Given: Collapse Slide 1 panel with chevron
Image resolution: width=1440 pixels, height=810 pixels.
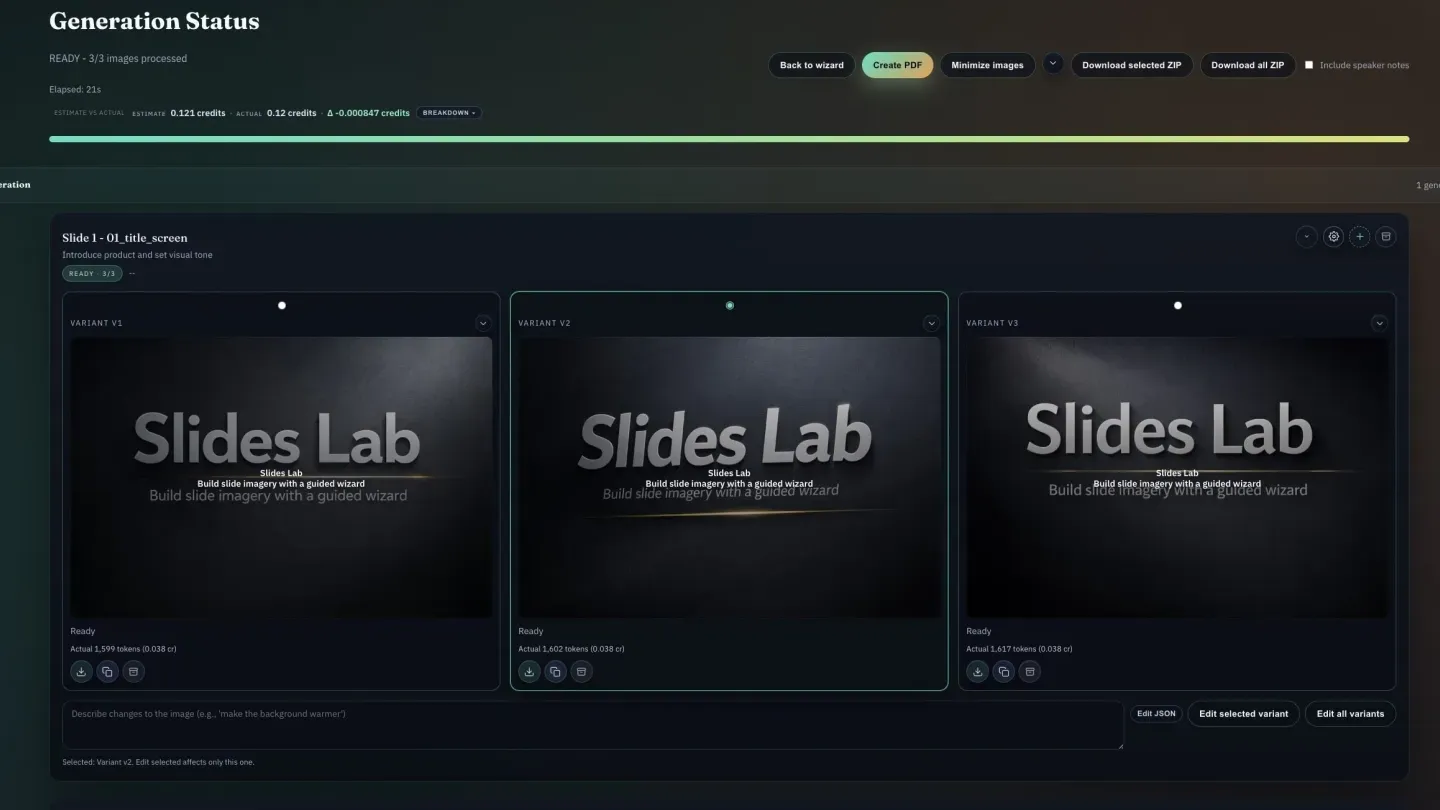Looking at the screenshot, I should point(1306,237).
